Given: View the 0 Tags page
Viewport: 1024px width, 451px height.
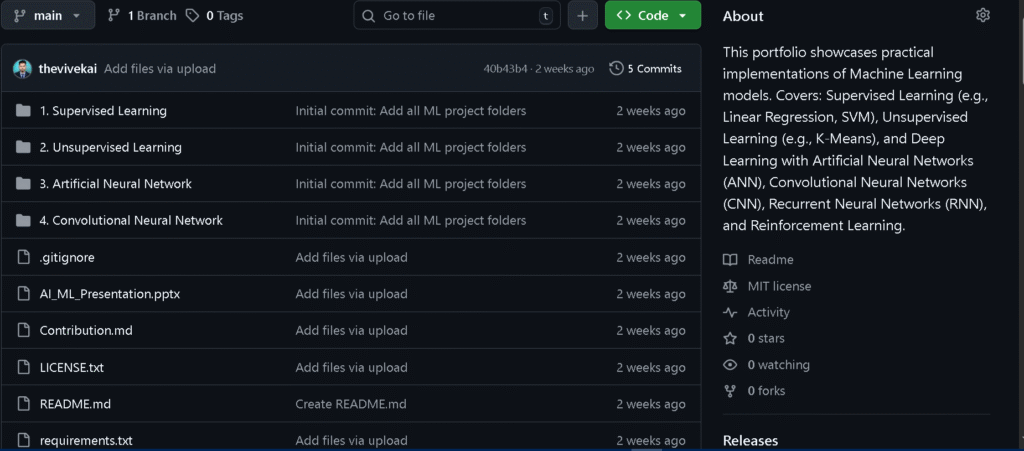Looking at the screenshot, I should click(x=214, y=15).
